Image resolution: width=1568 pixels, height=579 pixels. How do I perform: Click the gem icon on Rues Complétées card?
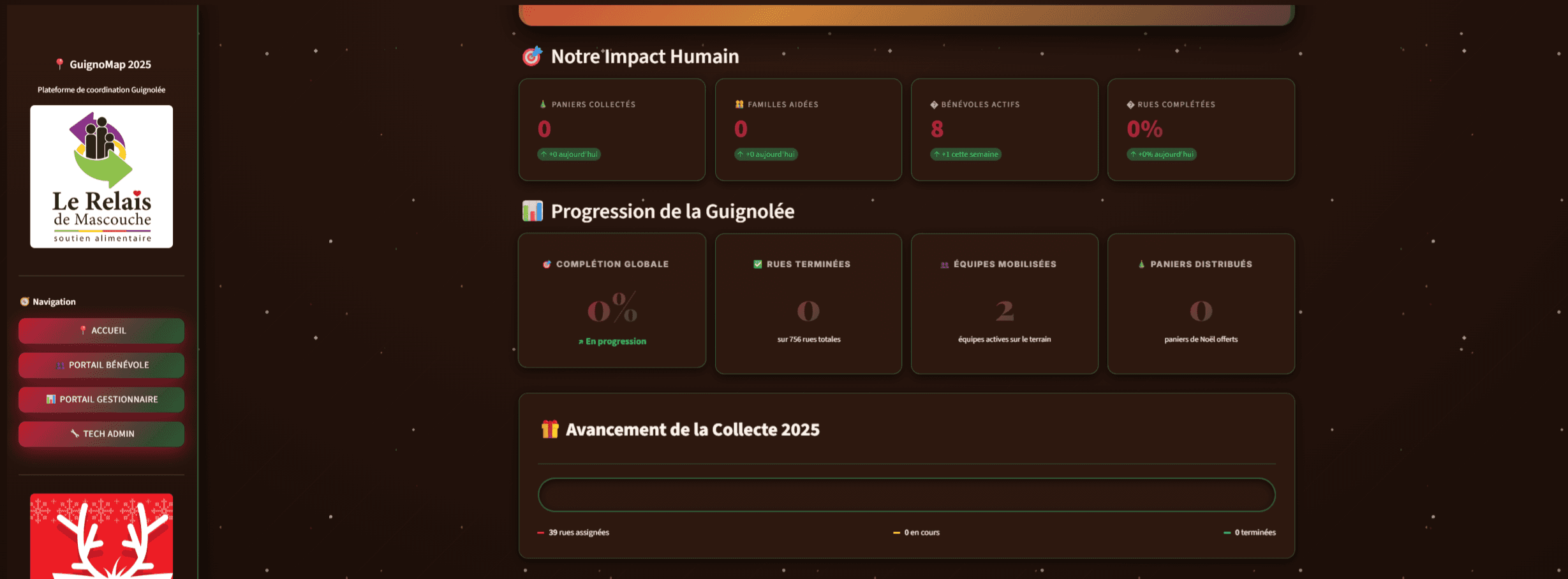(1130, 104)
